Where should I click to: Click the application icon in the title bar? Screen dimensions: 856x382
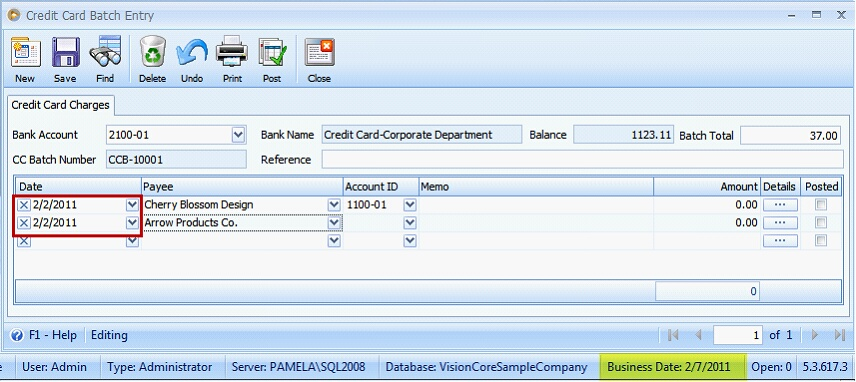pos(14,15)
